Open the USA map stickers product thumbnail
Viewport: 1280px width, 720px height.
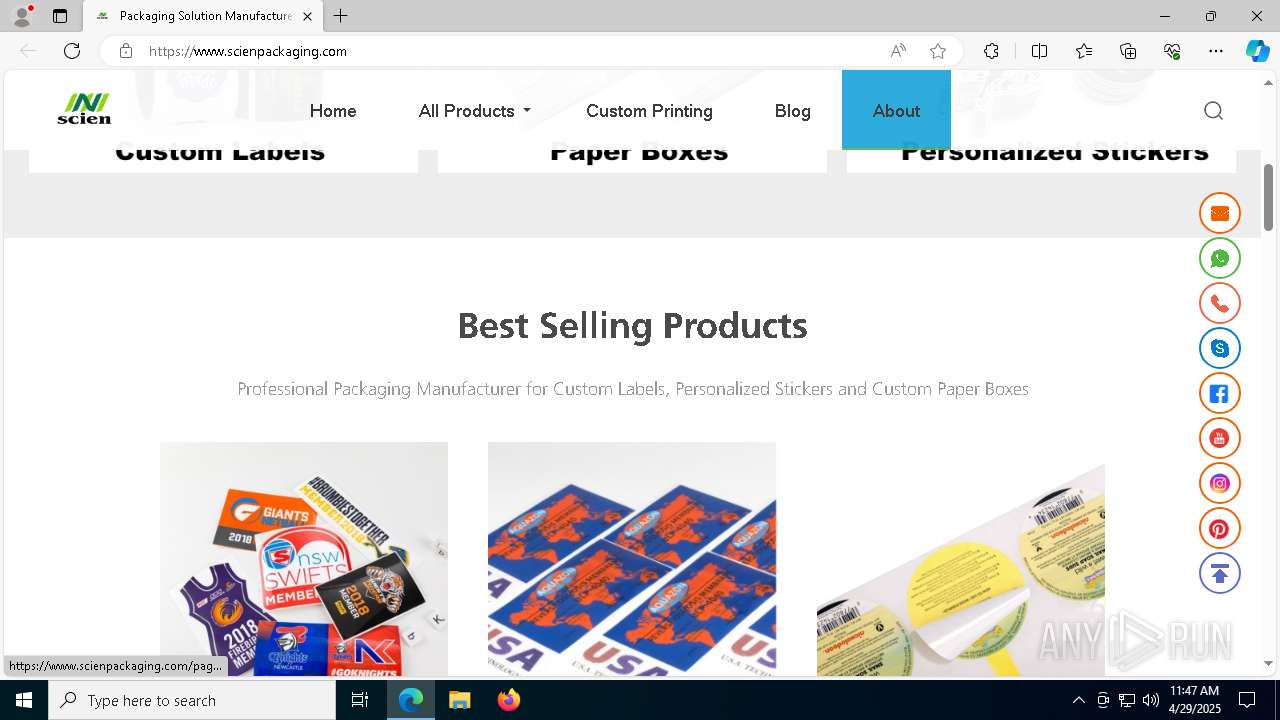pos(632,558)
